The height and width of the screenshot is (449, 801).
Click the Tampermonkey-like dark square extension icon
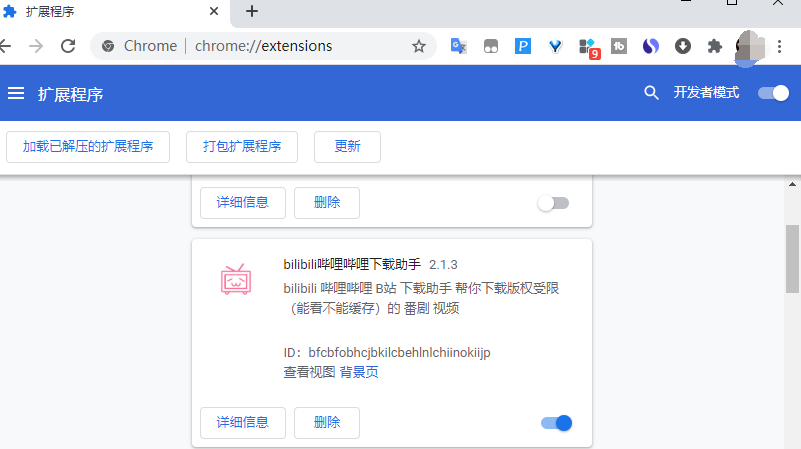coord(491,46)
